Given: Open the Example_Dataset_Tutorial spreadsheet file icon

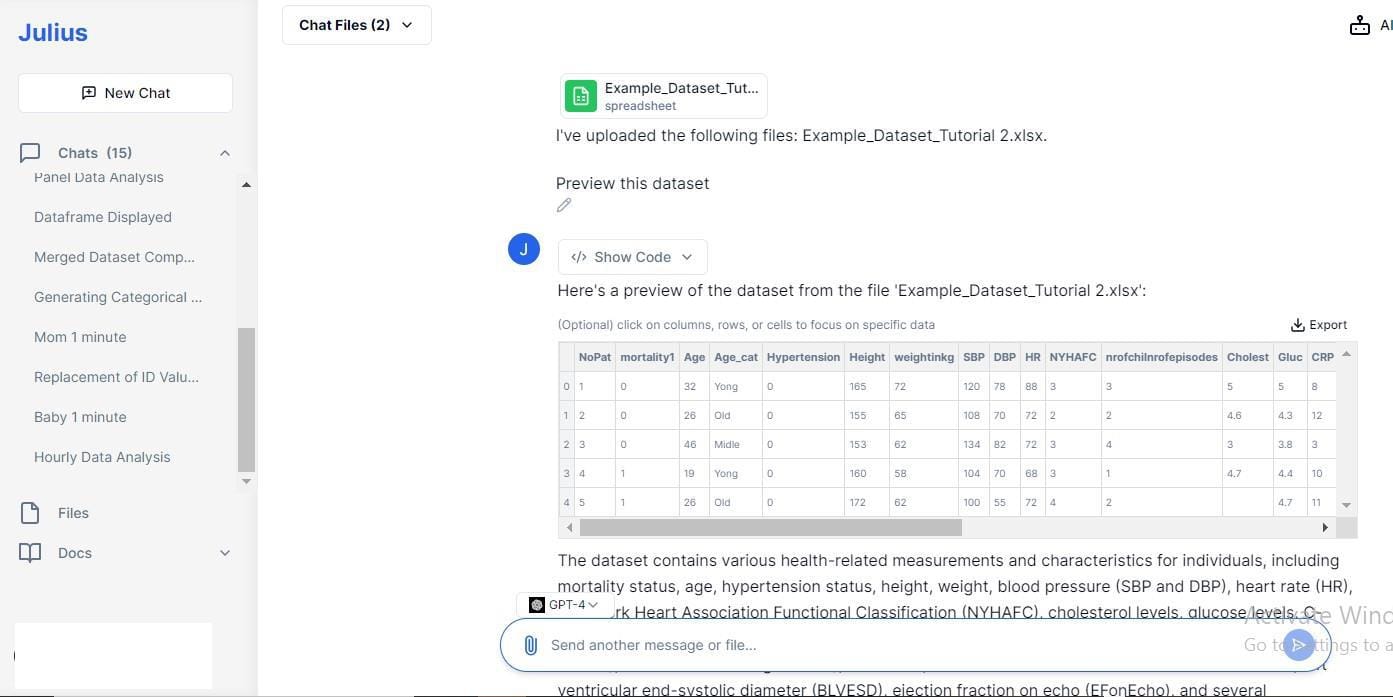Looking at the screenshot, I should 581,96.
